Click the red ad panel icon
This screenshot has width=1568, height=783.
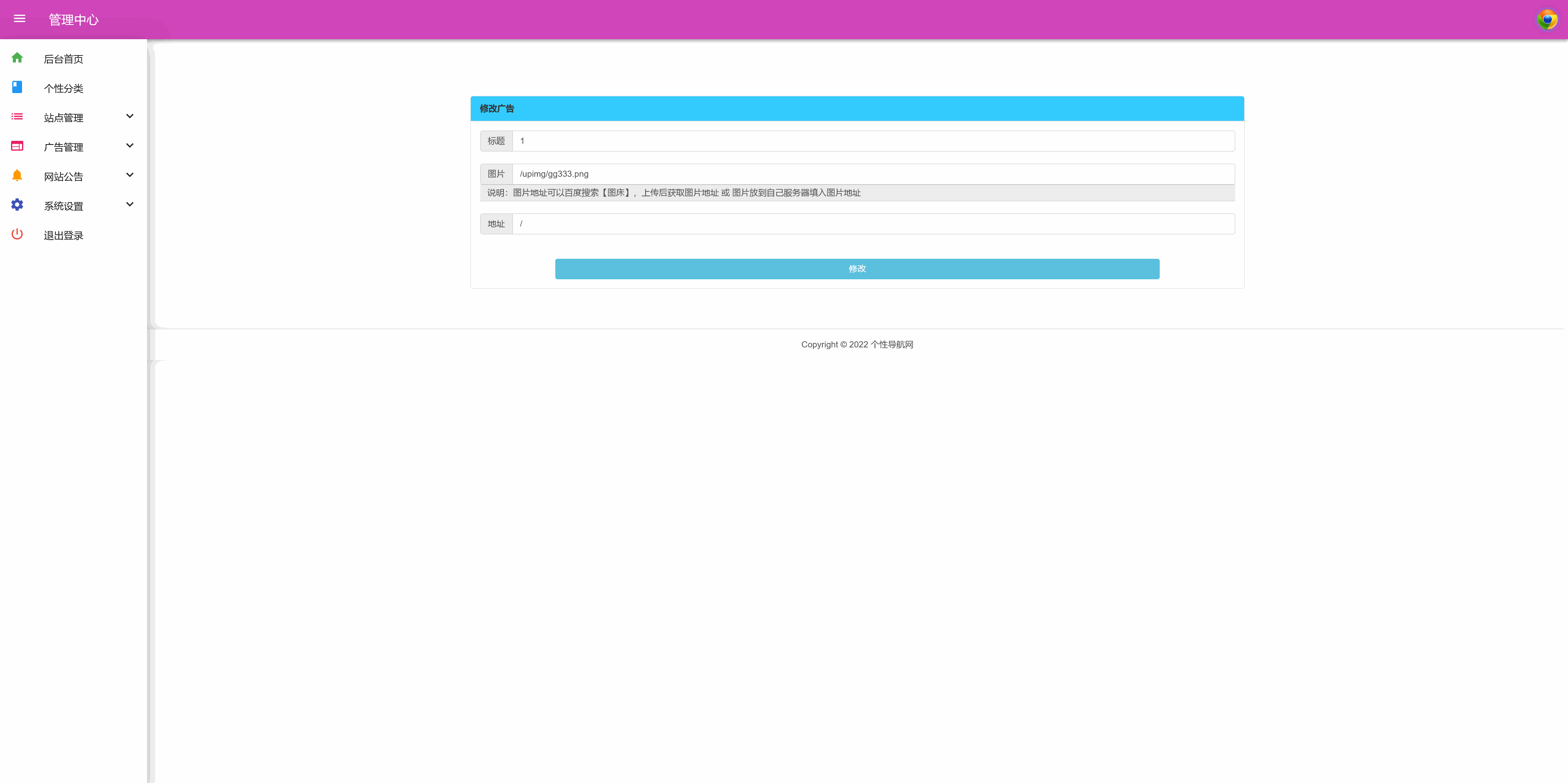17,146
